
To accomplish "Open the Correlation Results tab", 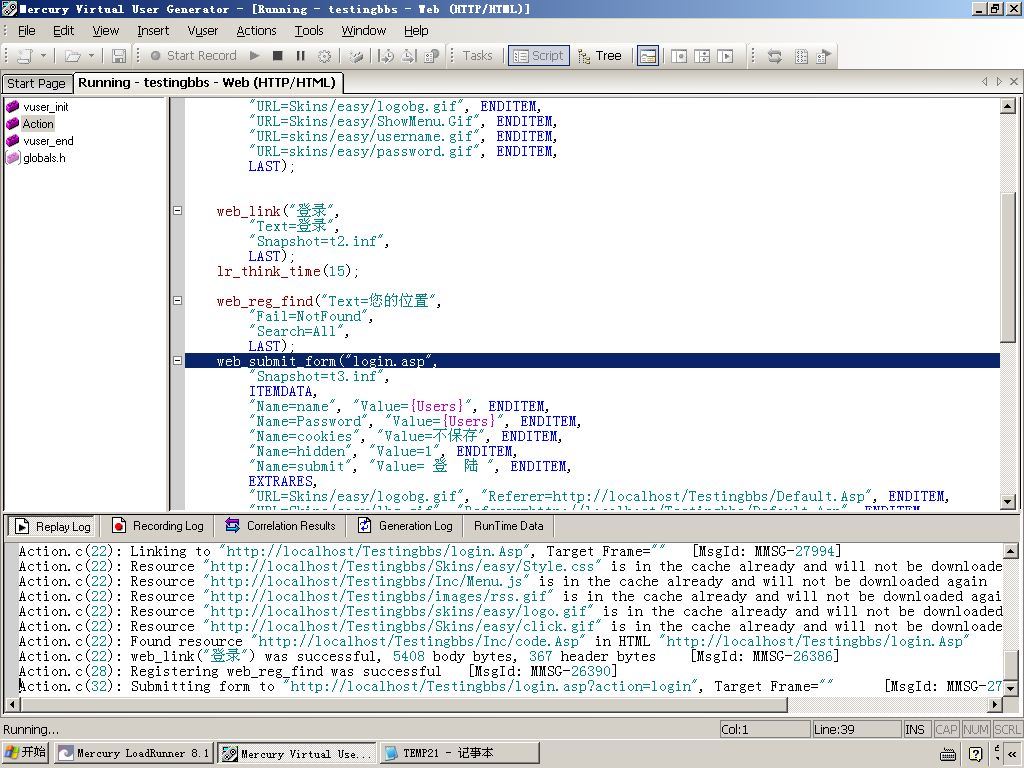I will coord(280,526).
